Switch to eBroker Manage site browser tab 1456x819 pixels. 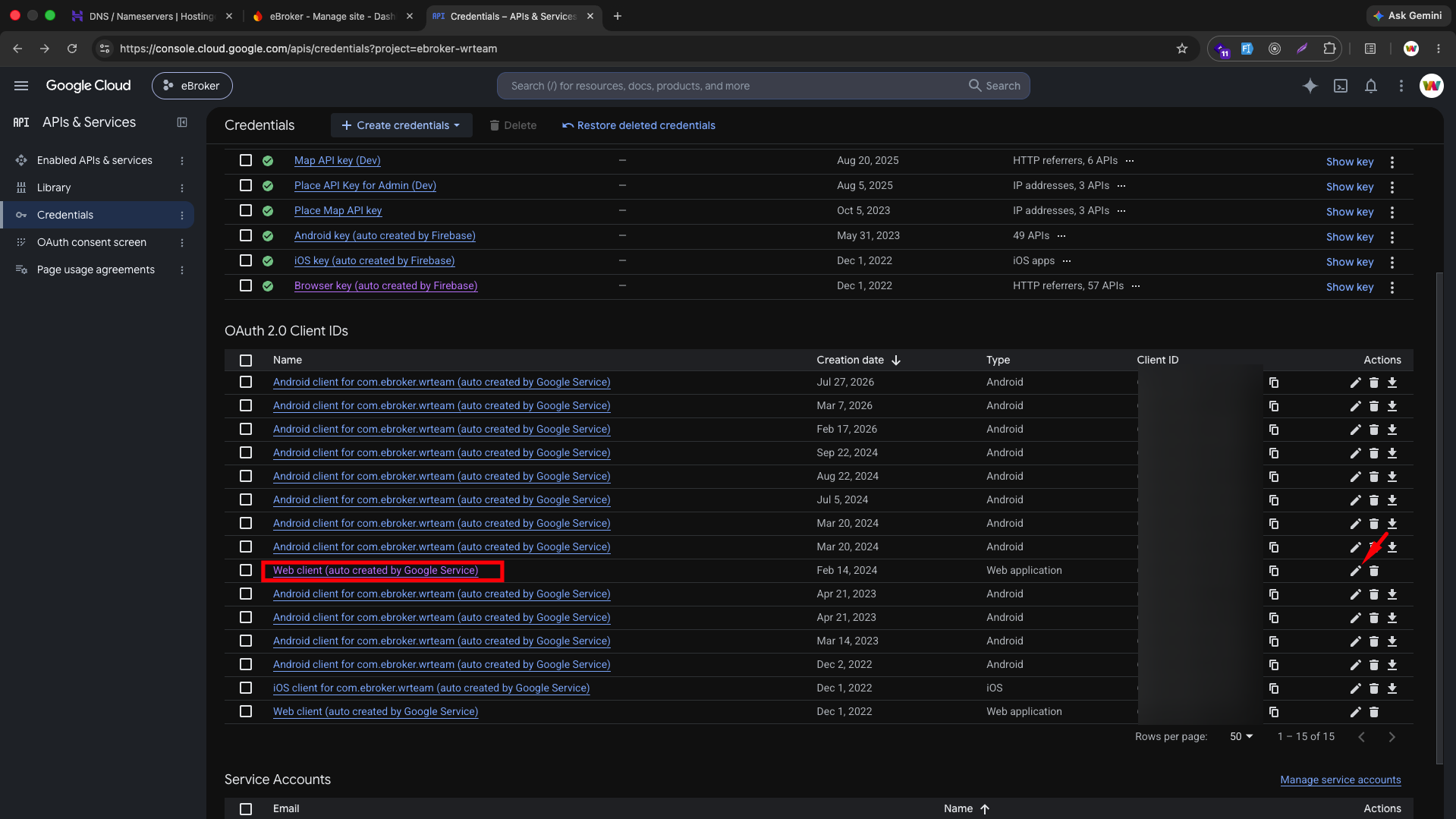click(x=332, y=16)
